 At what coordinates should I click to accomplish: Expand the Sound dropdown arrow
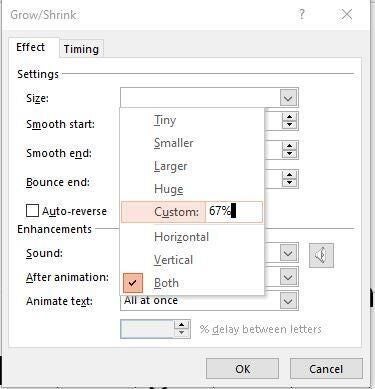(x=288, y=253)
